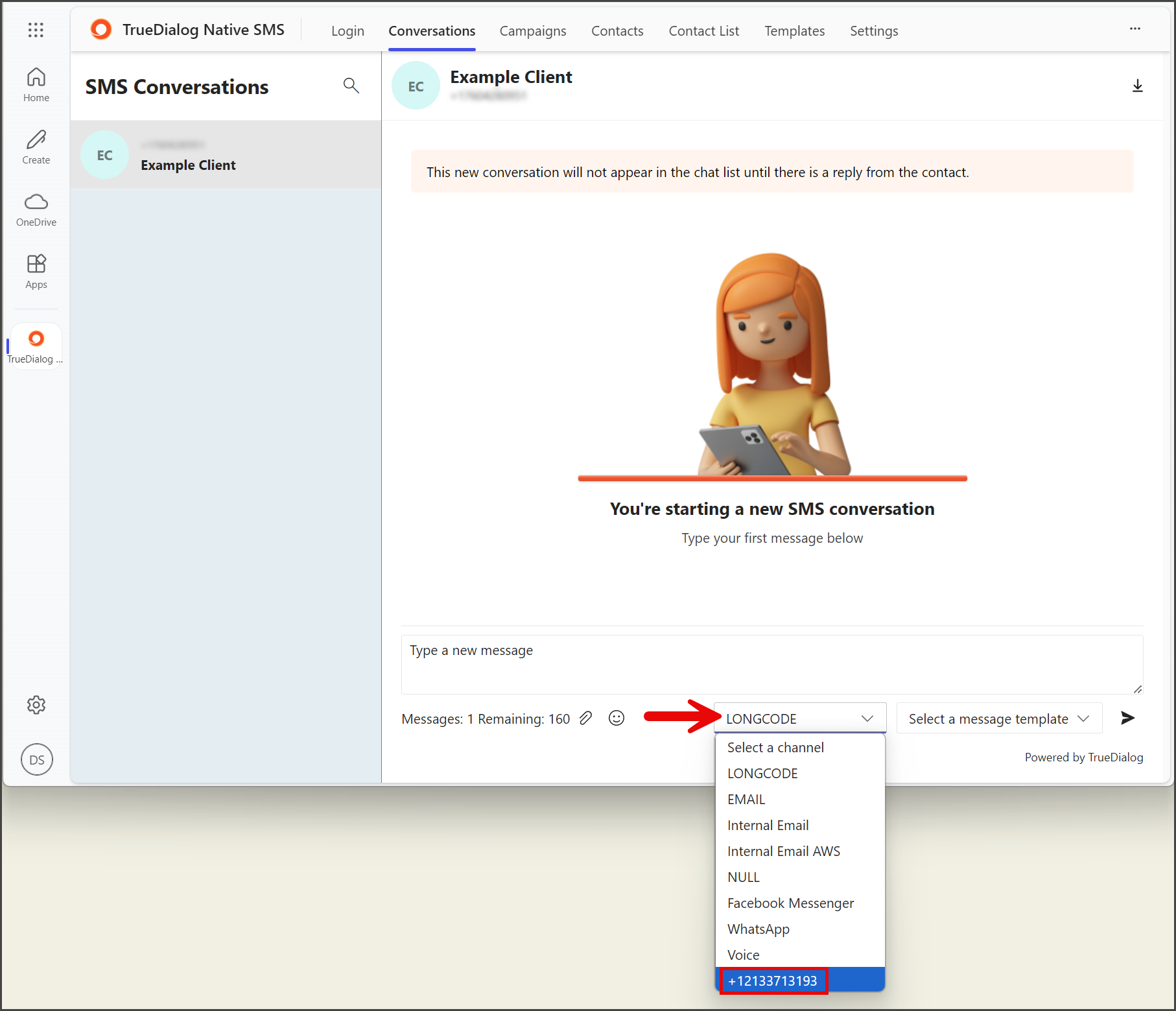Open OneDrive from the sidebar
Viewport: 1176px width, 1011px height.
coord(36,209)
